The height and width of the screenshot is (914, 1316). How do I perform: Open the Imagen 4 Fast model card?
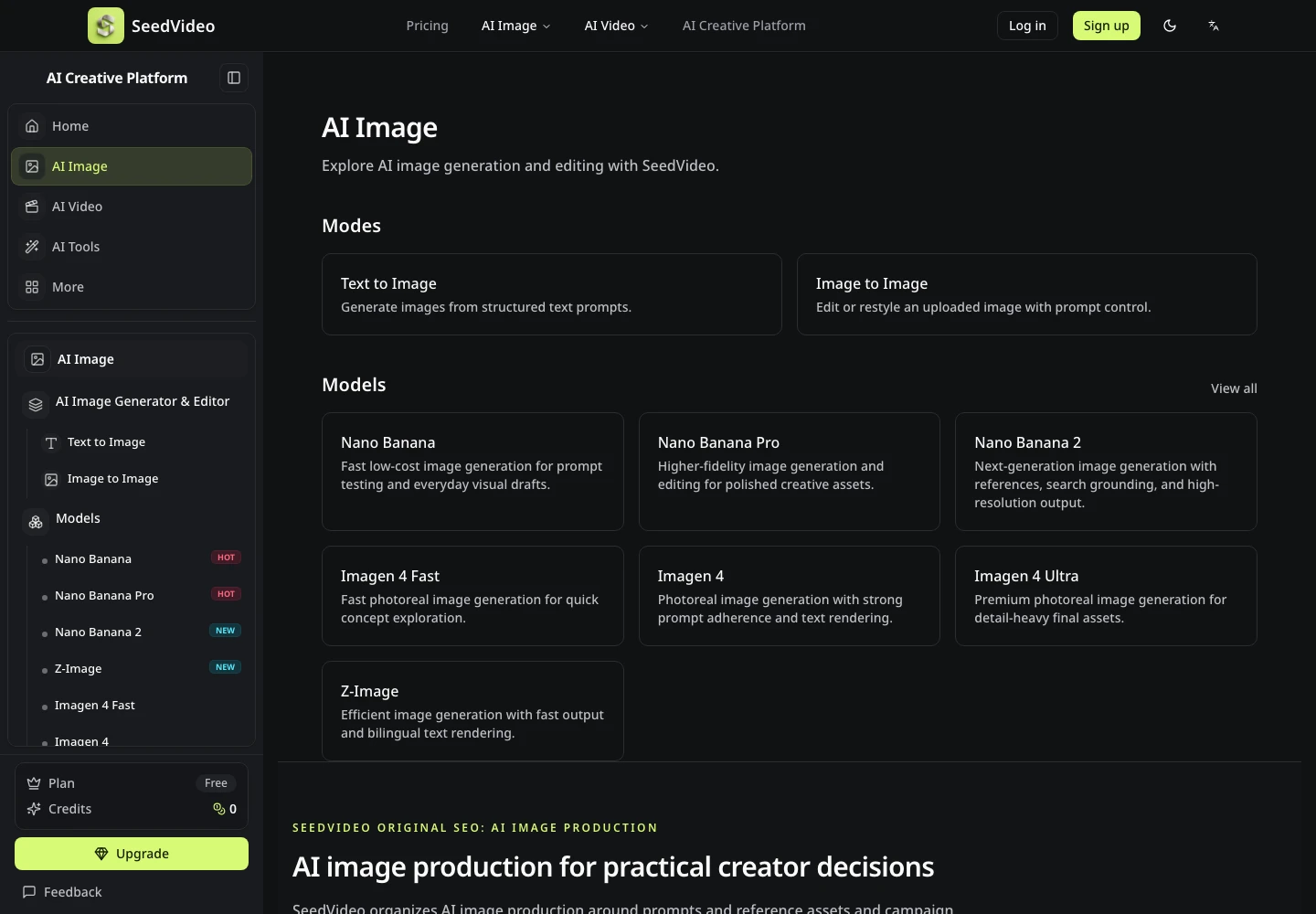(472, 596)
